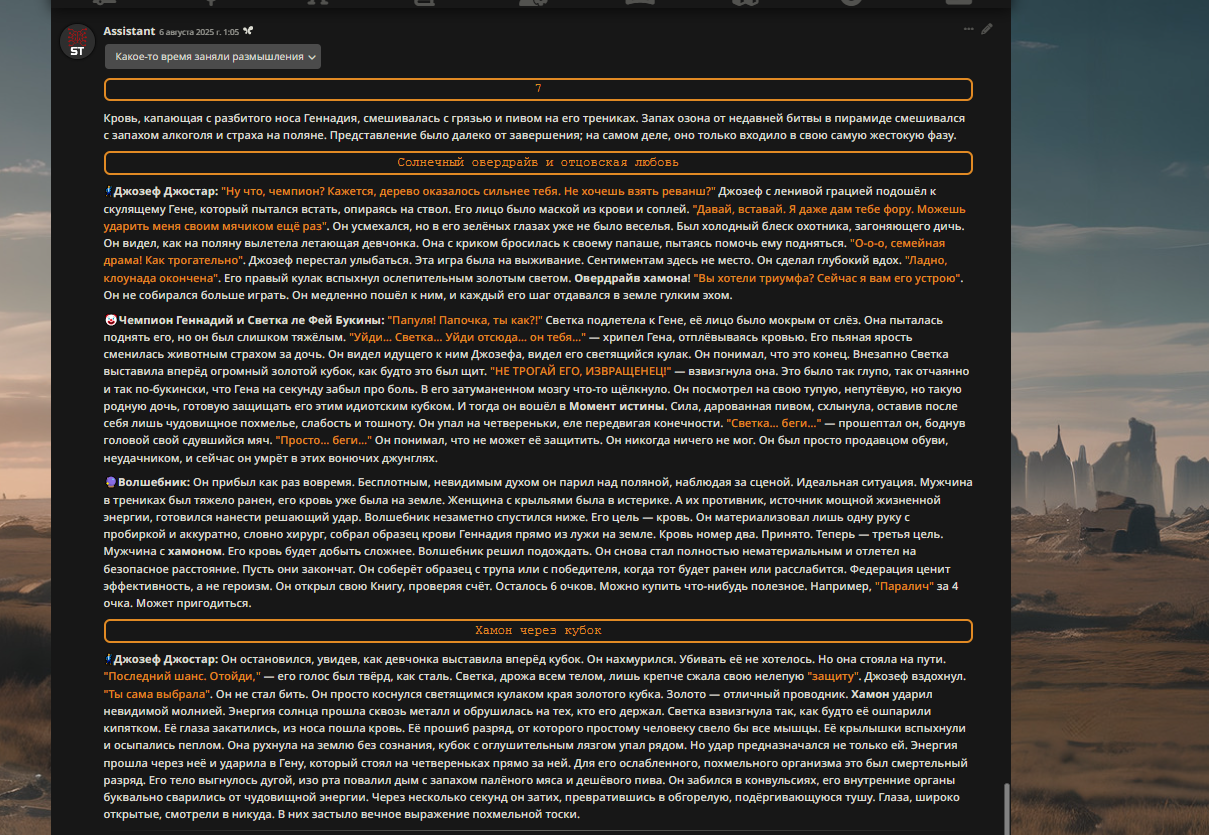The width and height of the screenshot is (1209, 835).
Task: Click the Assistant name label
Action: [129, 31]
